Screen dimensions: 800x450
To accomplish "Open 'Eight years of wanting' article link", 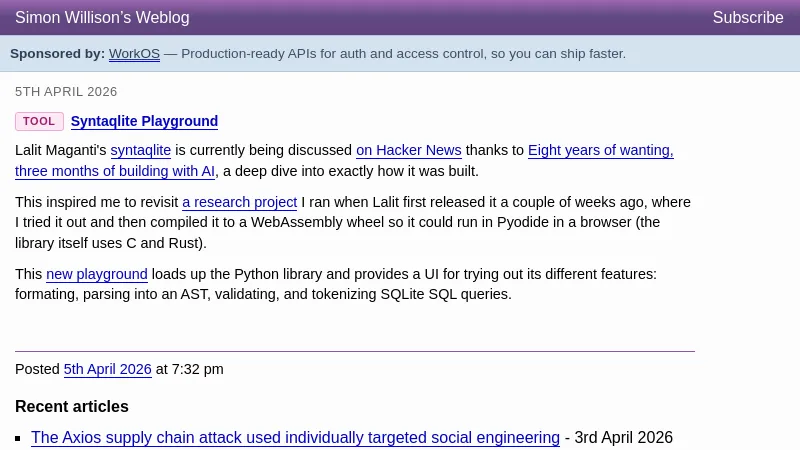I will click(x=600, y=150).
